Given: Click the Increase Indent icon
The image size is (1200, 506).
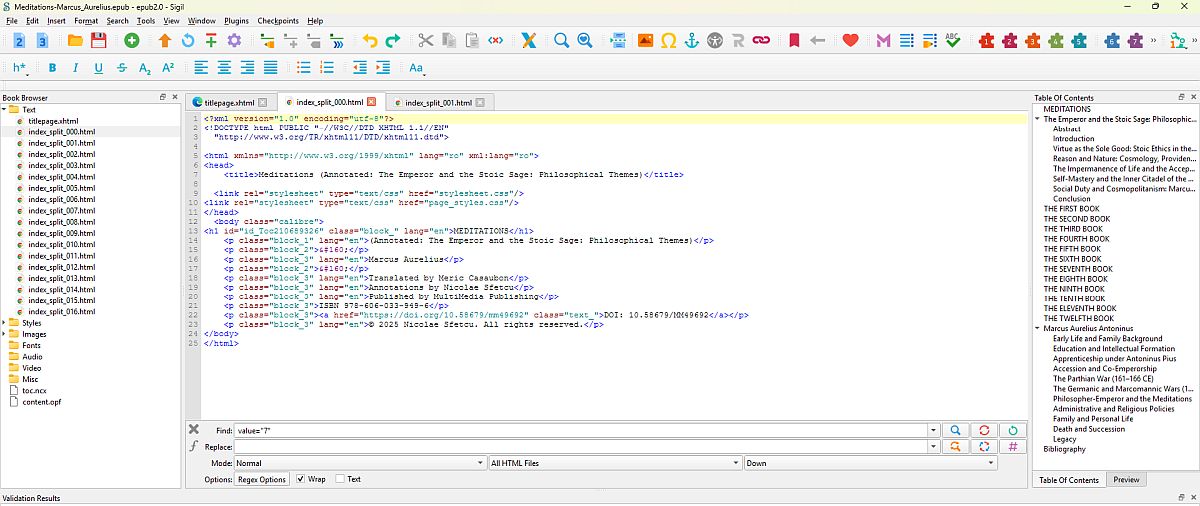Looking at the screenshot, I should coord(383,68).
